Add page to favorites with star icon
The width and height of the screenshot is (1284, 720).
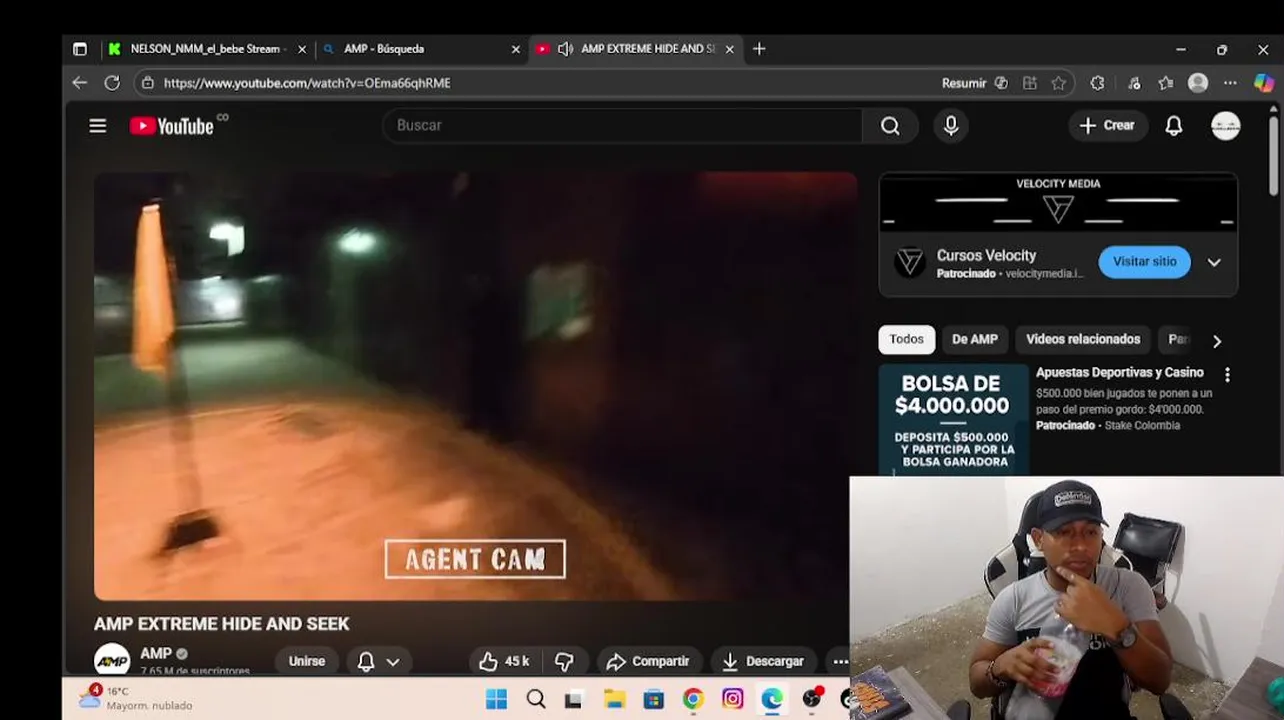[1059, 83]
